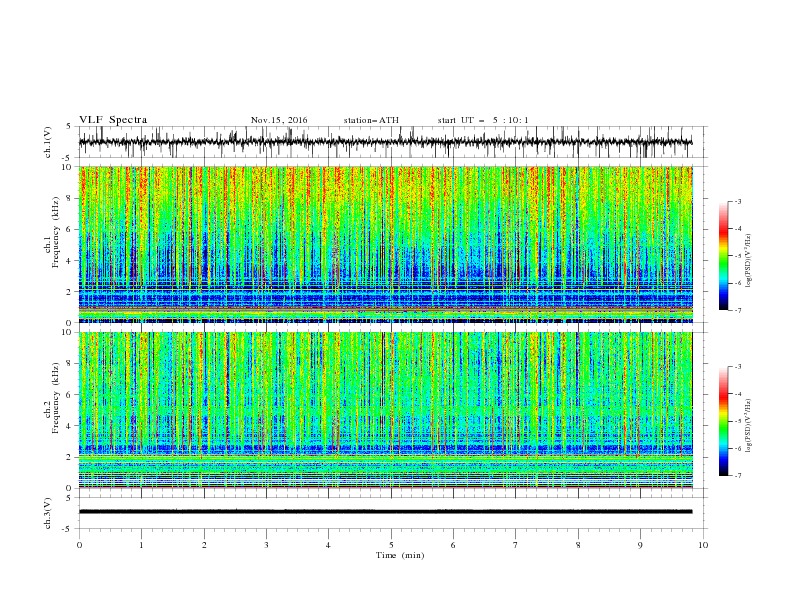This screenshot has width=792, height=612.
Task: Click time axis tick label "0"
Action: click(79, 545)
